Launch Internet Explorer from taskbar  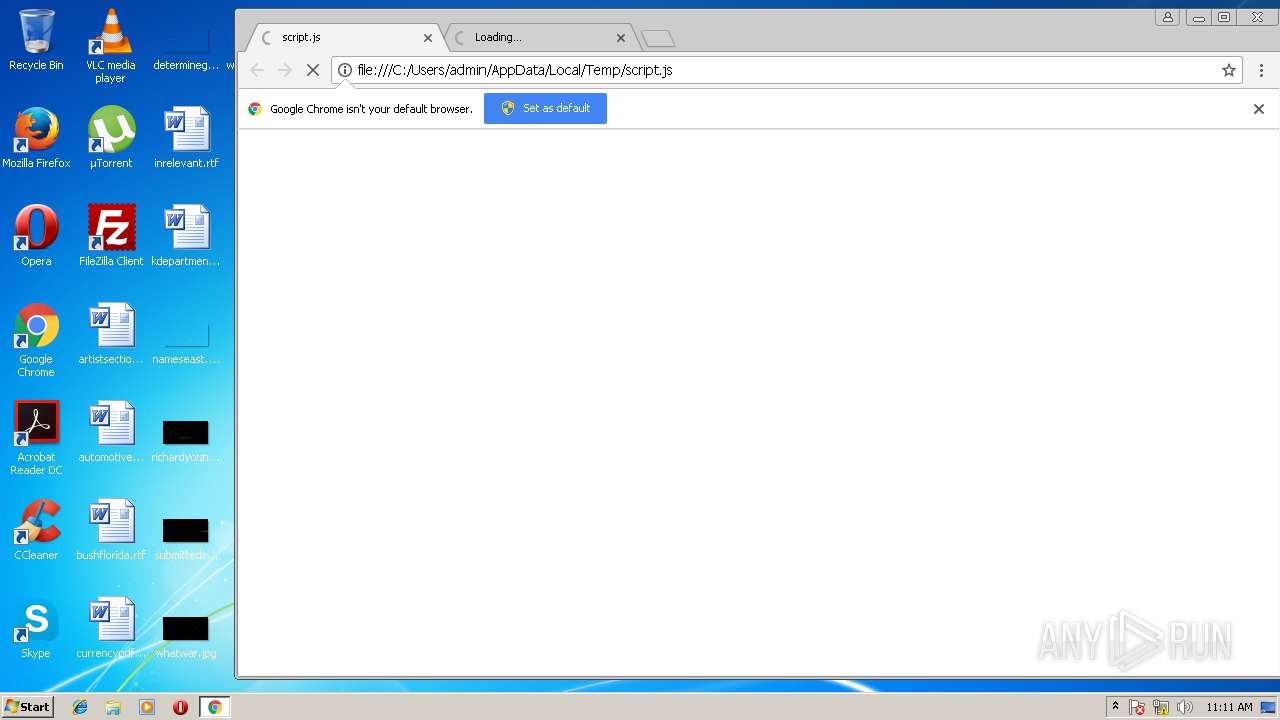(x=80, y=707)
